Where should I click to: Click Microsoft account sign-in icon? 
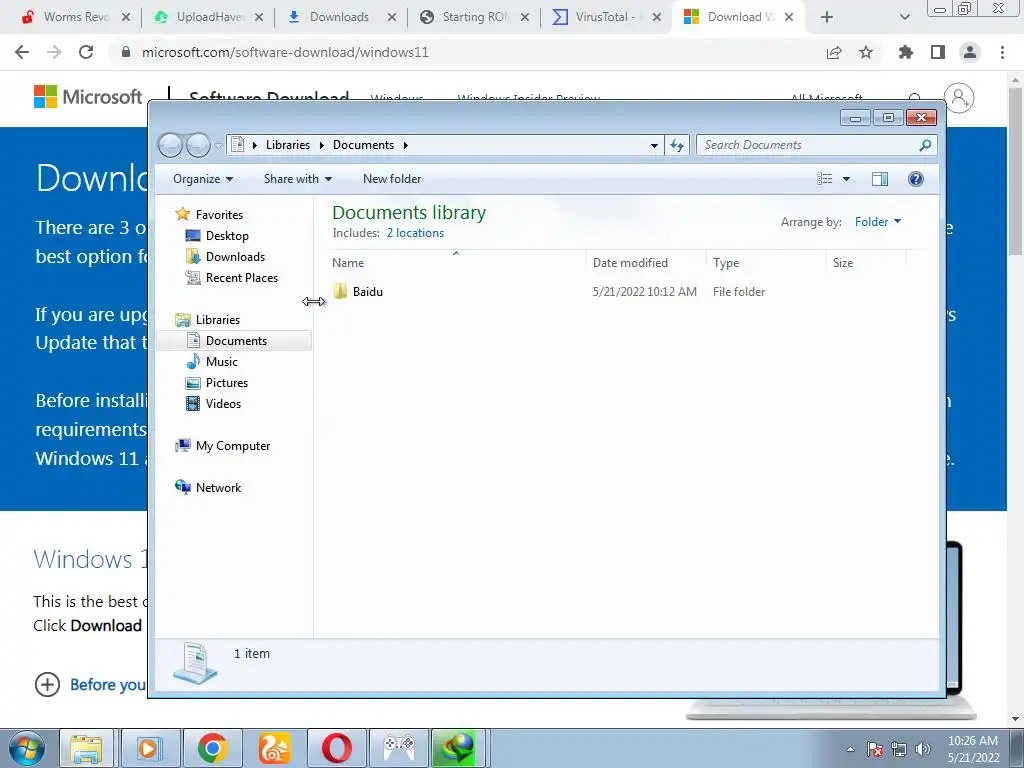click(x=959, y=98)
